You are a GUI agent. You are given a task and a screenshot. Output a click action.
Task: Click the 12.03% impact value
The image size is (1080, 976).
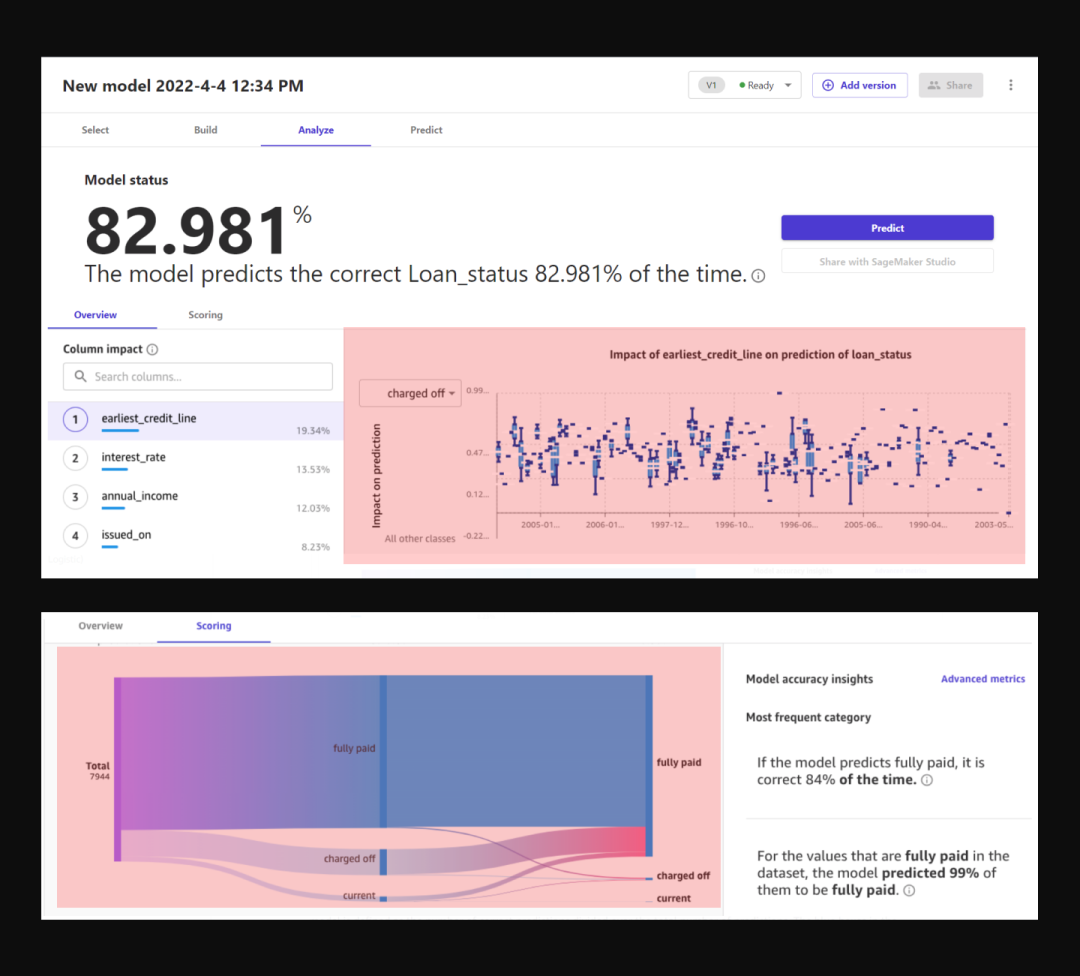313,508
